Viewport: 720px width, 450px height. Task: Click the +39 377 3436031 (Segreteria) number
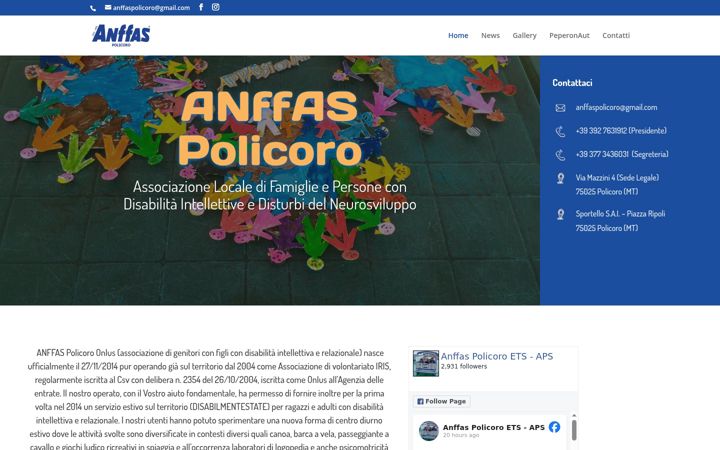[622, 154]
